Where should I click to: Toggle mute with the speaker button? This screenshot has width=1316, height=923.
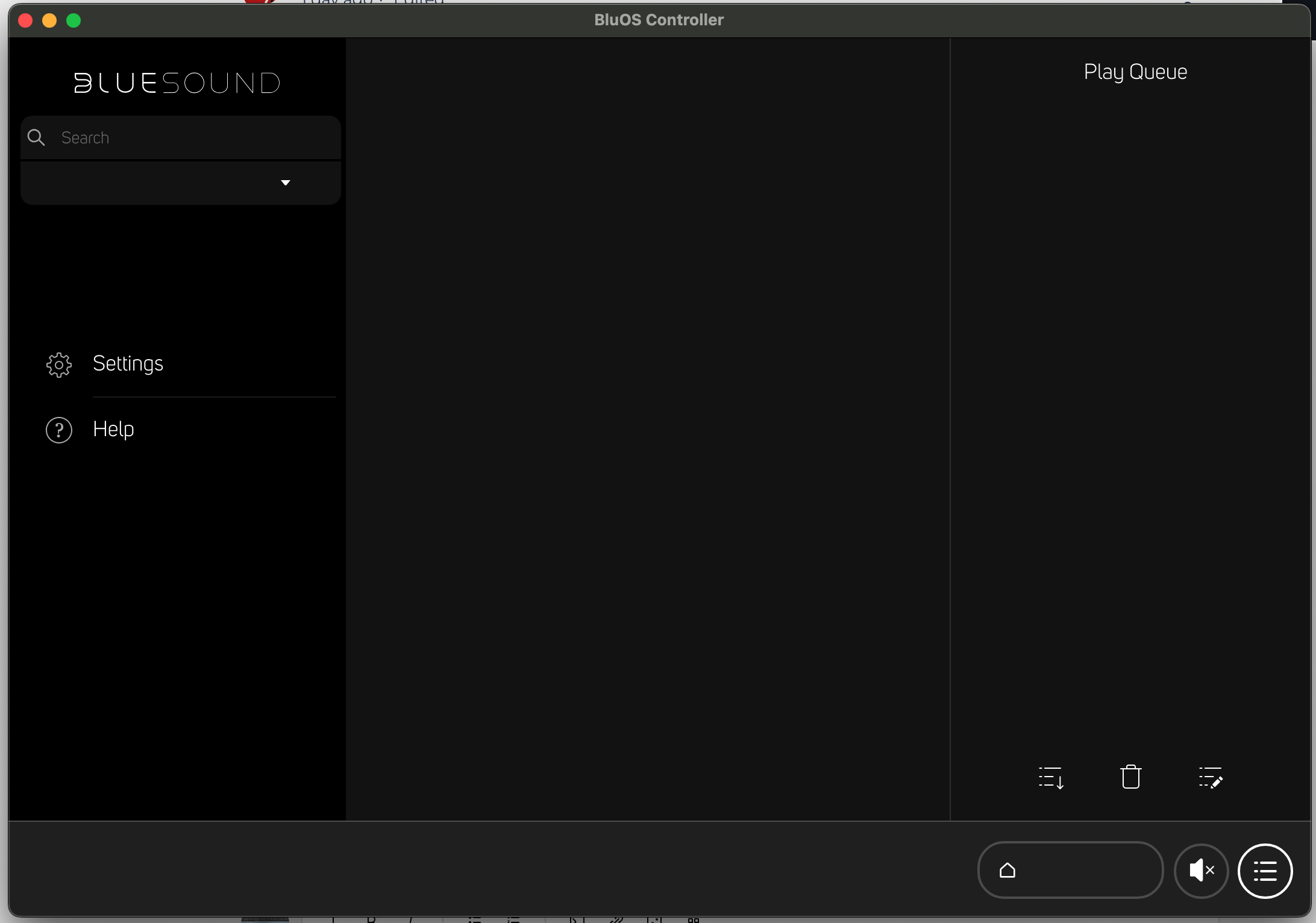coord(1201,871)
